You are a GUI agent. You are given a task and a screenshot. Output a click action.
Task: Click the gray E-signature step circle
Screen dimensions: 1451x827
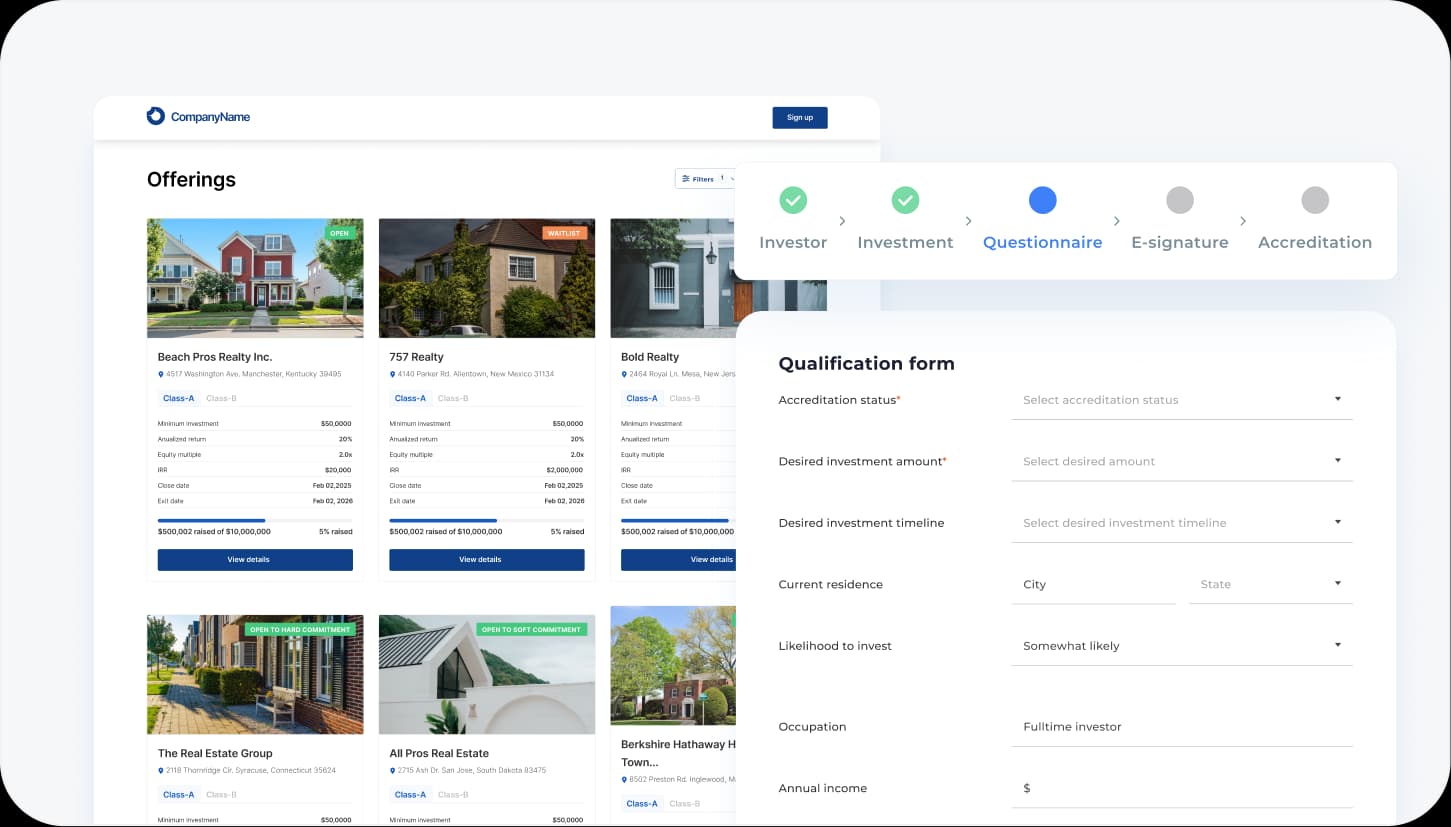1180,200
